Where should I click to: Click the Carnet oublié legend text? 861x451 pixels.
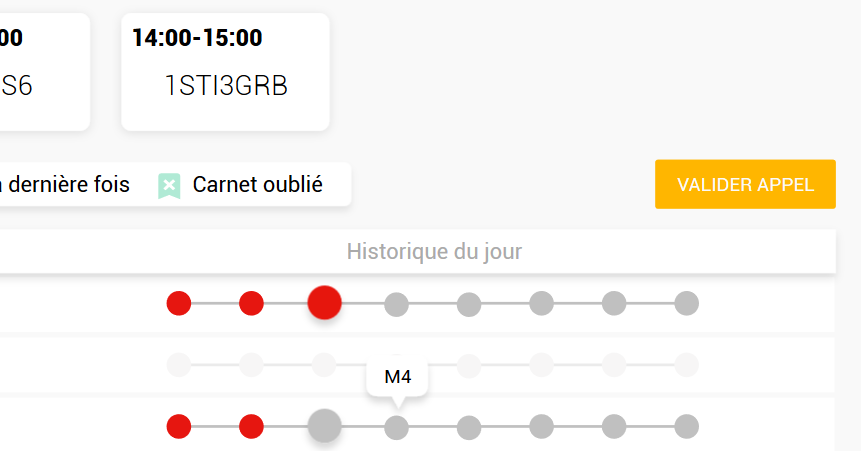pos(257,185)
